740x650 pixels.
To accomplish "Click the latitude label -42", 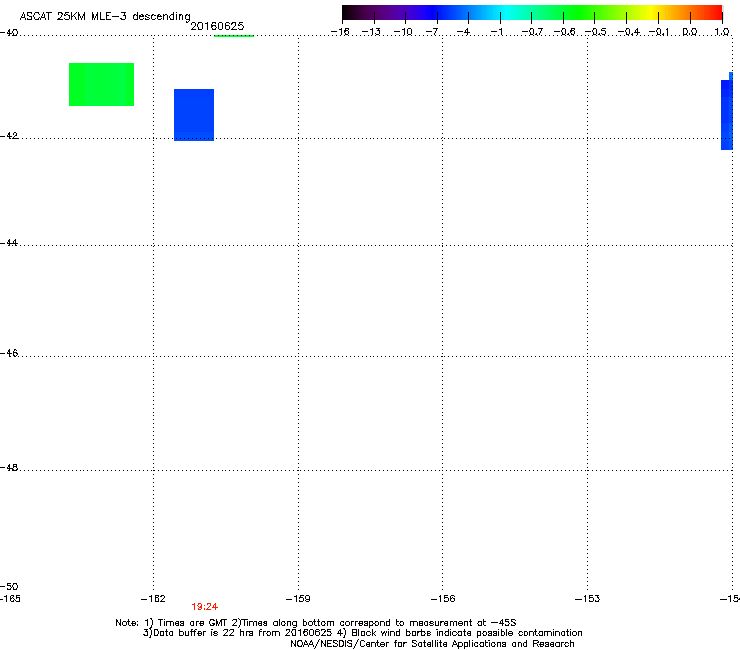I will tap(9, 135).
